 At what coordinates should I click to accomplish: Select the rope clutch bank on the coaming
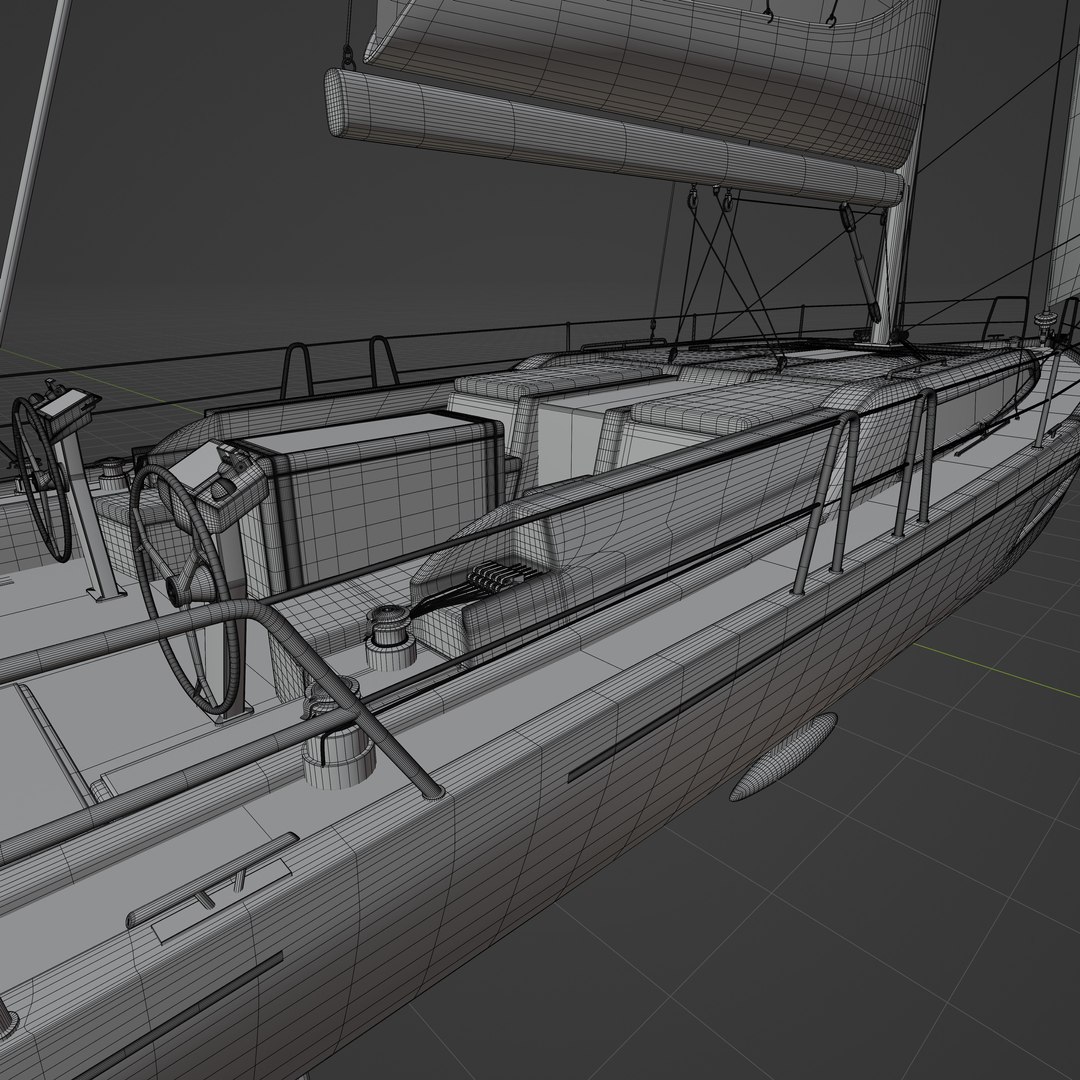point(502,577)
